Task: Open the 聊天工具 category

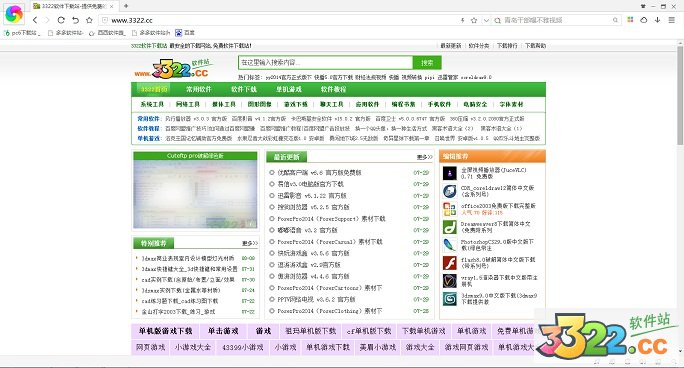Action: [332, 104]
